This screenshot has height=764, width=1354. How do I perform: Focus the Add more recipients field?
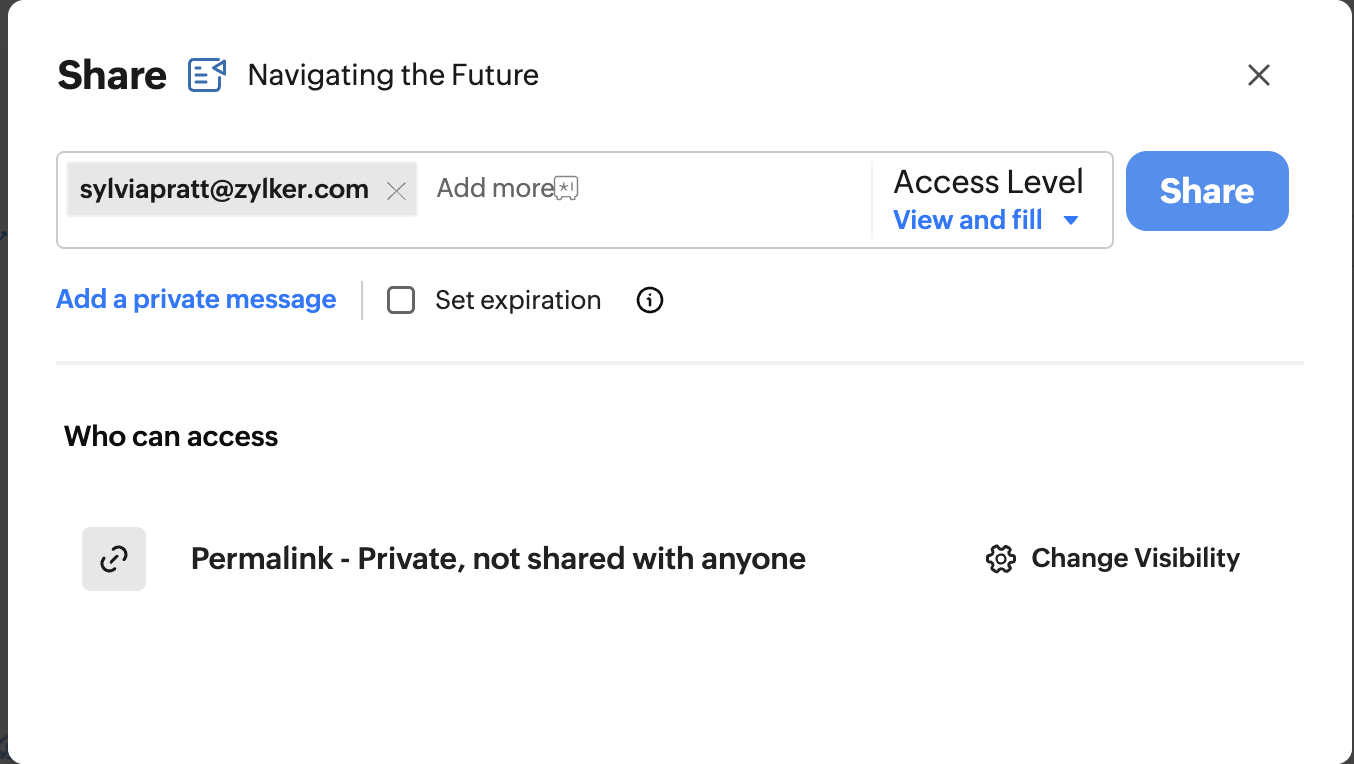(x=700, y=190)
